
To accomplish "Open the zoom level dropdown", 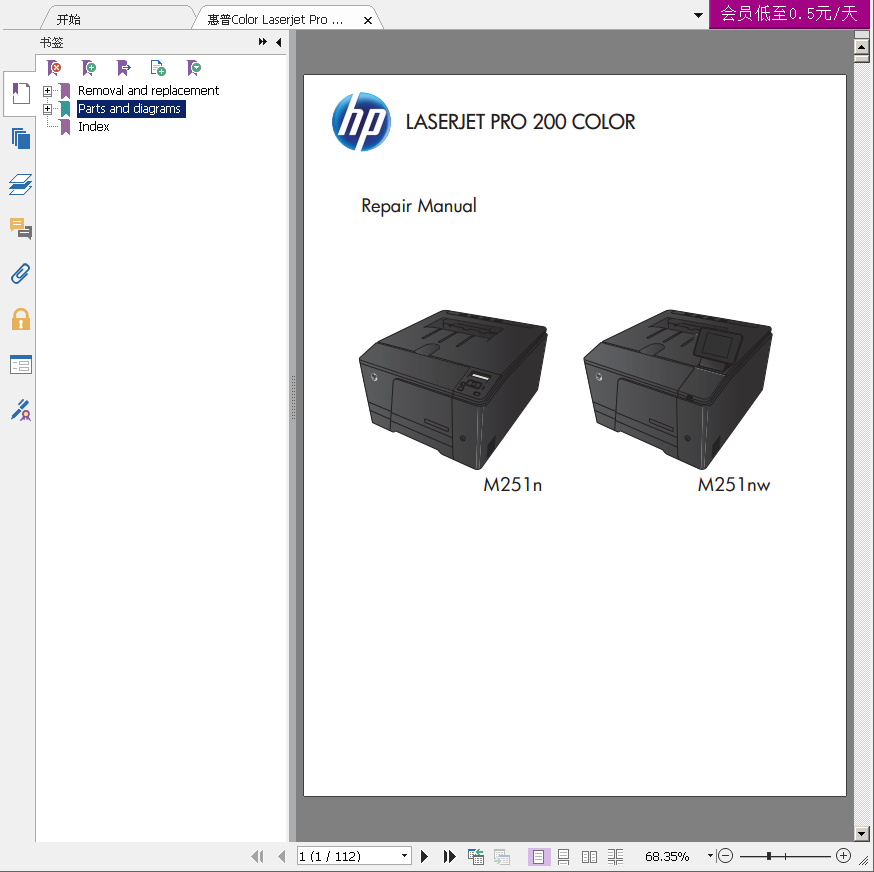I will (x=710, y=855).
